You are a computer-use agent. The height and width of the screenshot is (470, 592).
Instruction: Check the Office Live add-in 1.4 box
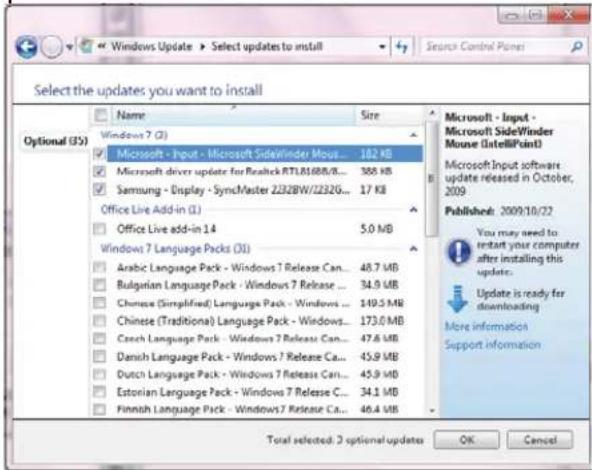[100, 228]
